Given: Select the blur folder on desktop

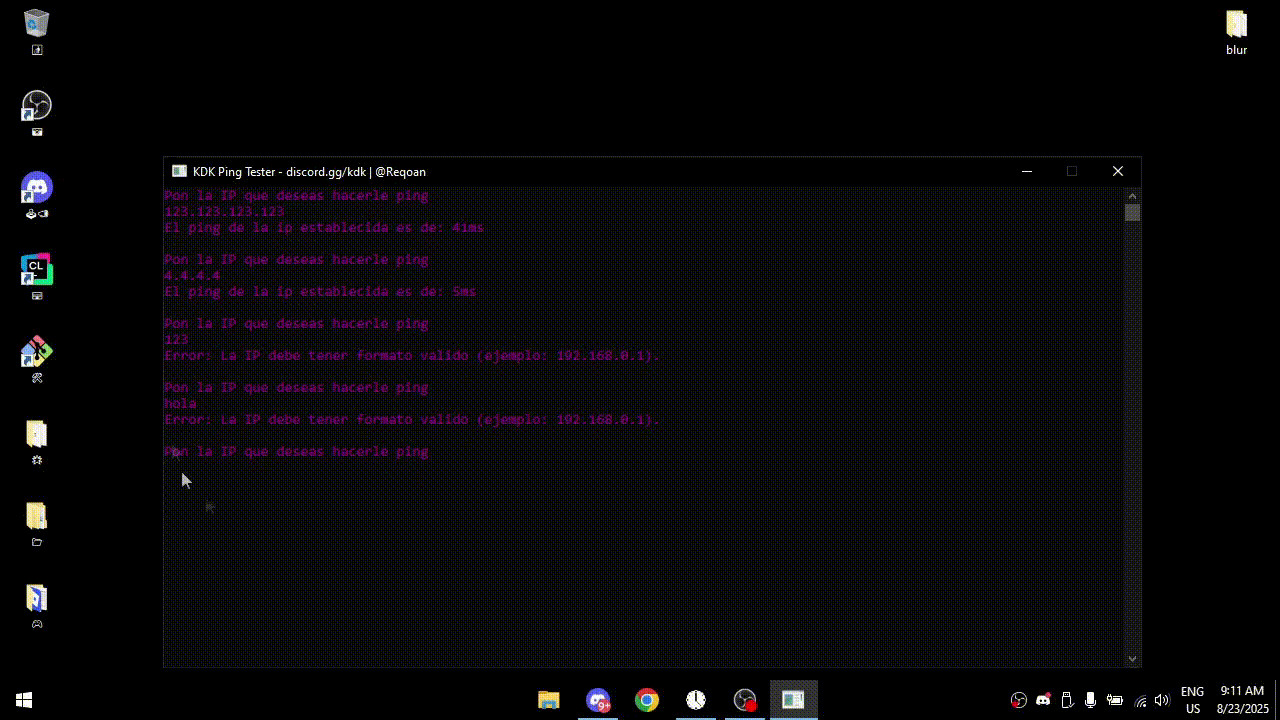Looking at the screenshot, I should pos(1237,30).
